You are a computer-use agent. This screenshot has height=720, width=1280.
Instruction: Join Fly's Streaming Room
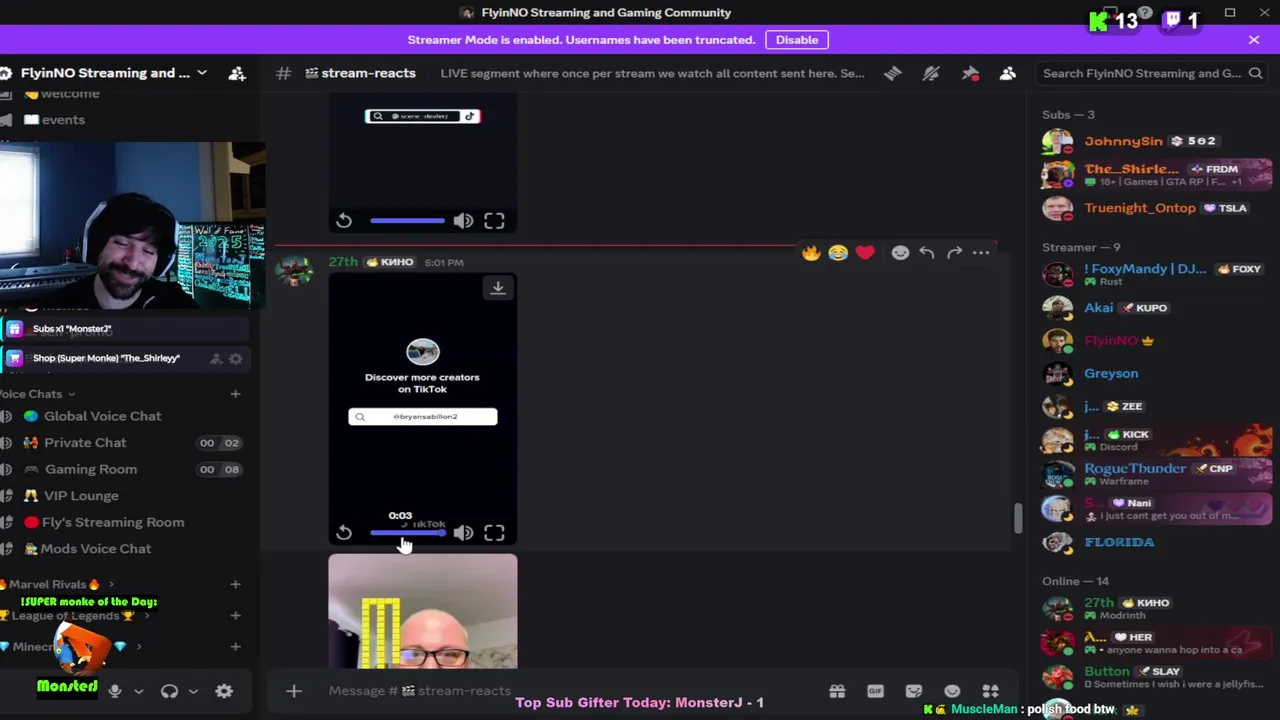[113, 522]
